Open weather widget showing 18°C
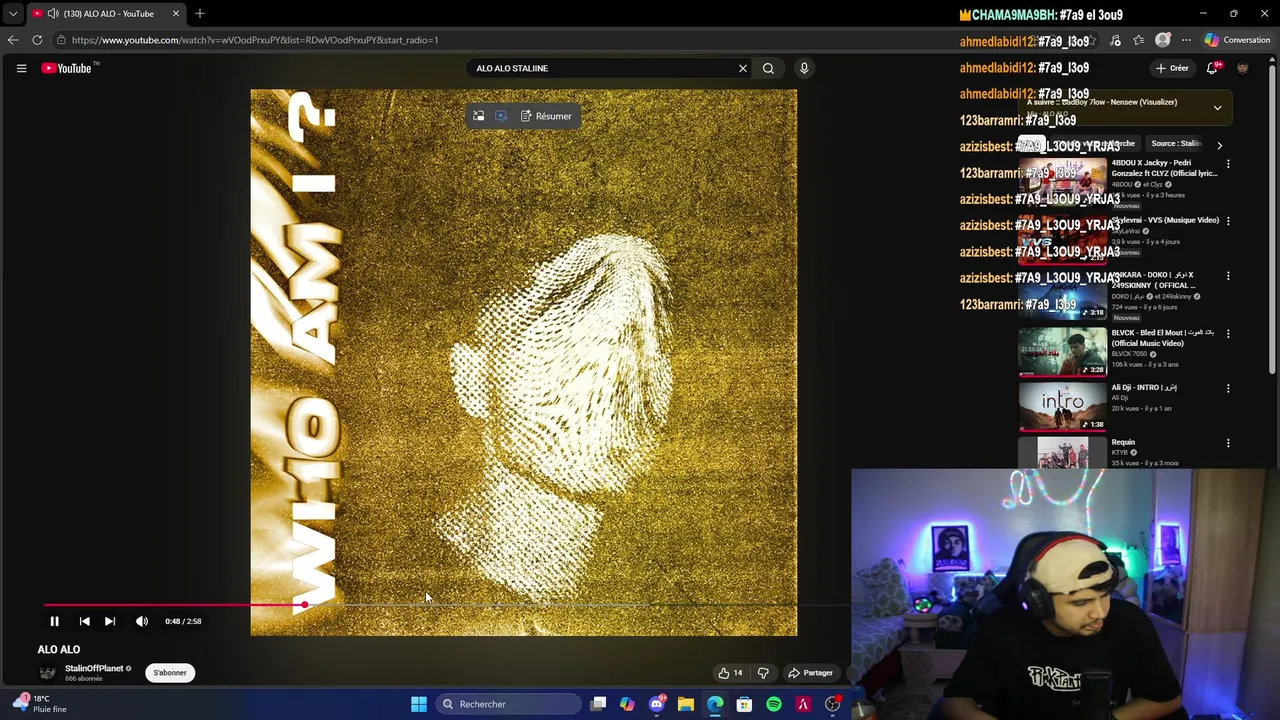 (x=38, y=703)
